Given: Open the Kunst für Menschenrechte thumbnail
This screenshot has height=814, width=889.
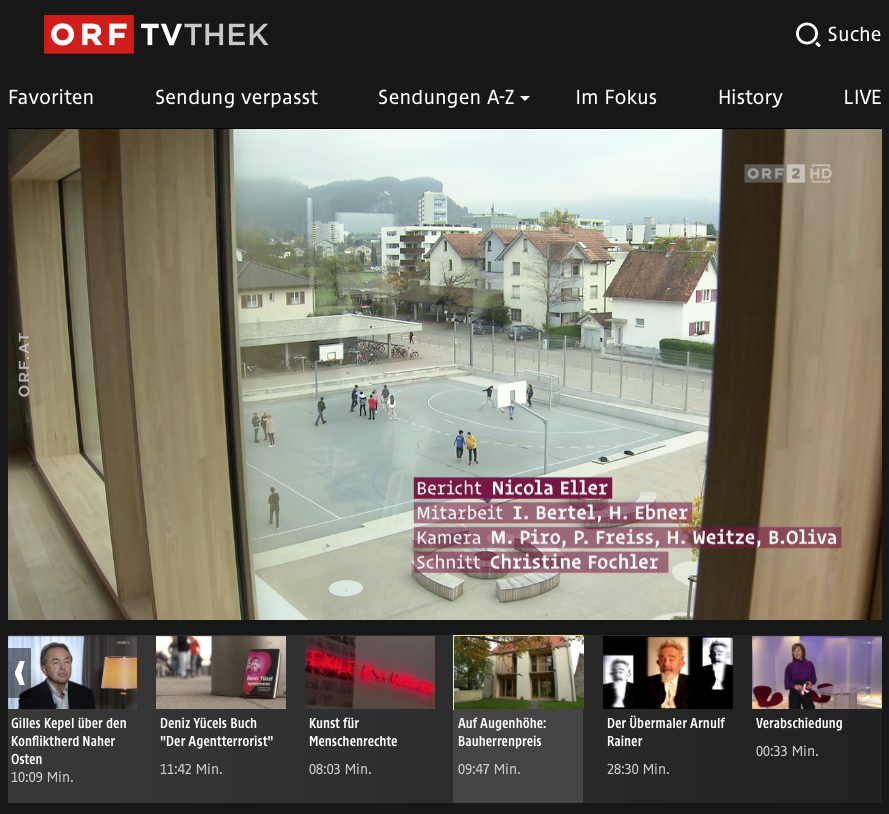Looking at the screenshot, I should [x=369, y=672].
